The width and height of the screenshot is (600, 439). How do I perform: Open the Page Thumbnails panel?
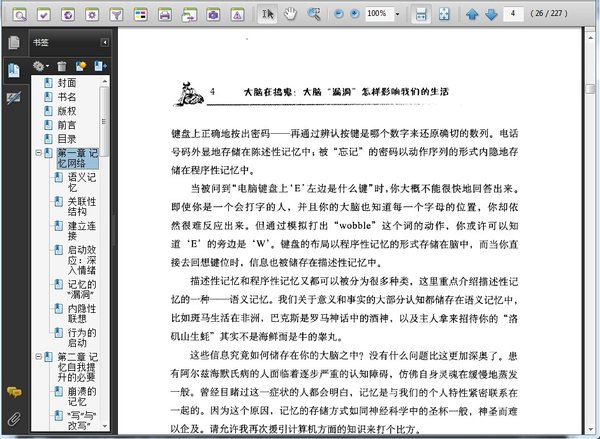point(14,44)
